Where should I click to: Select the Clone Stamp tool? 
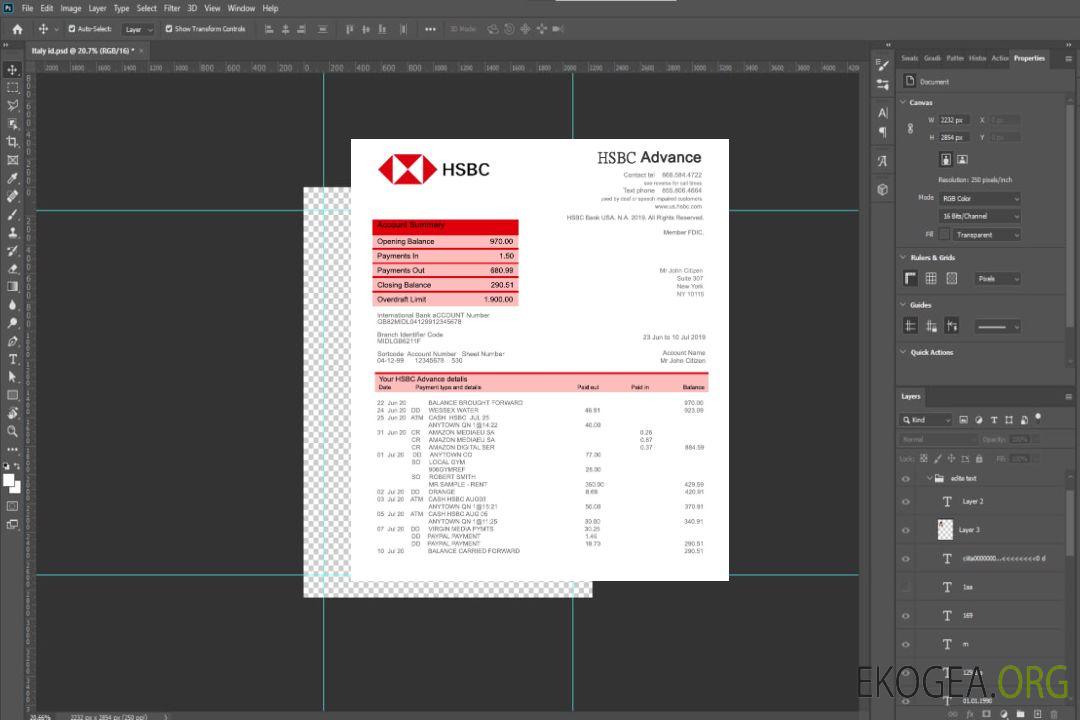12,232
